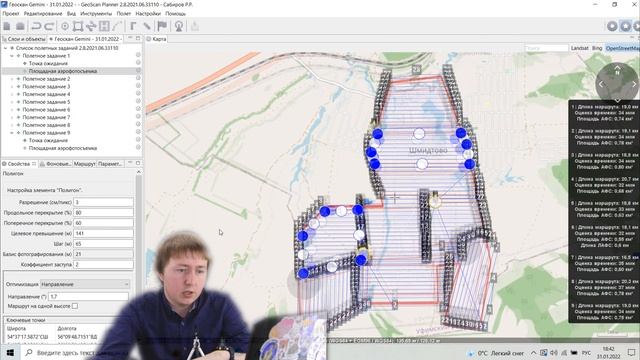Click the New project toolbar icon

(x=7, y=27)
